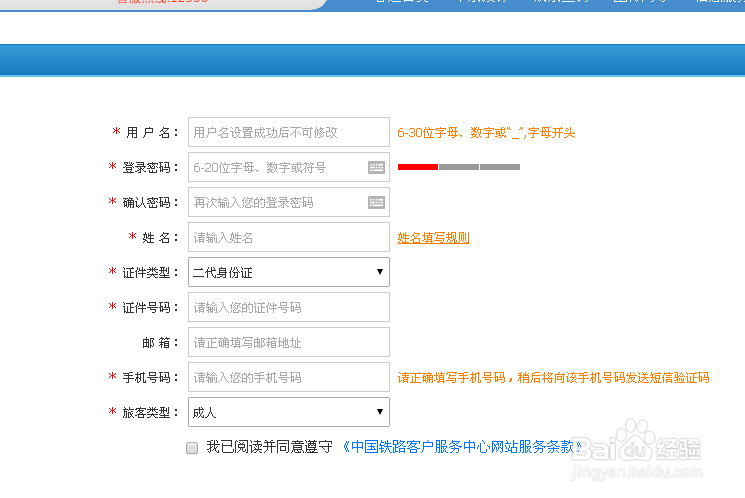Click the 用户名 input field

(x=289, y=132)
